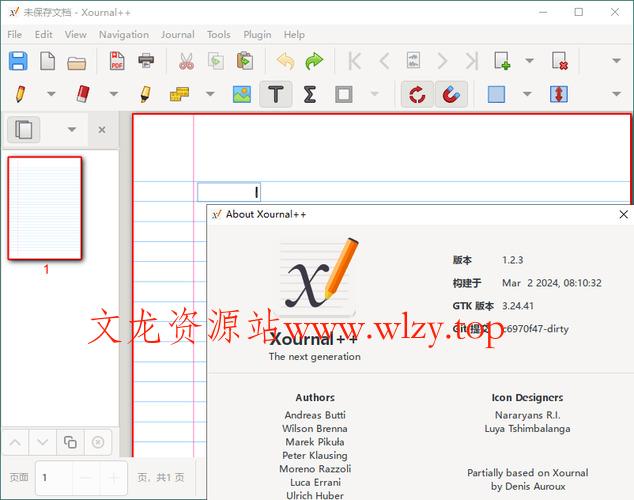The width and height of the screenshot is (634, 500).
Task: Pick the blue region select tool
Action: click(x=496, y=94)
